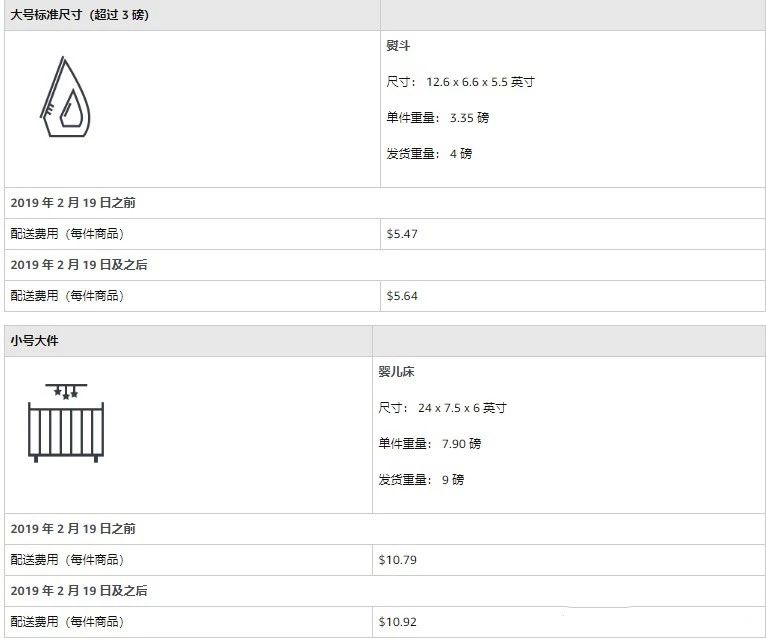The image size is (766, 638).
Task: Select the $5.47 fulfillment fee cell
Action: [402, 234]
